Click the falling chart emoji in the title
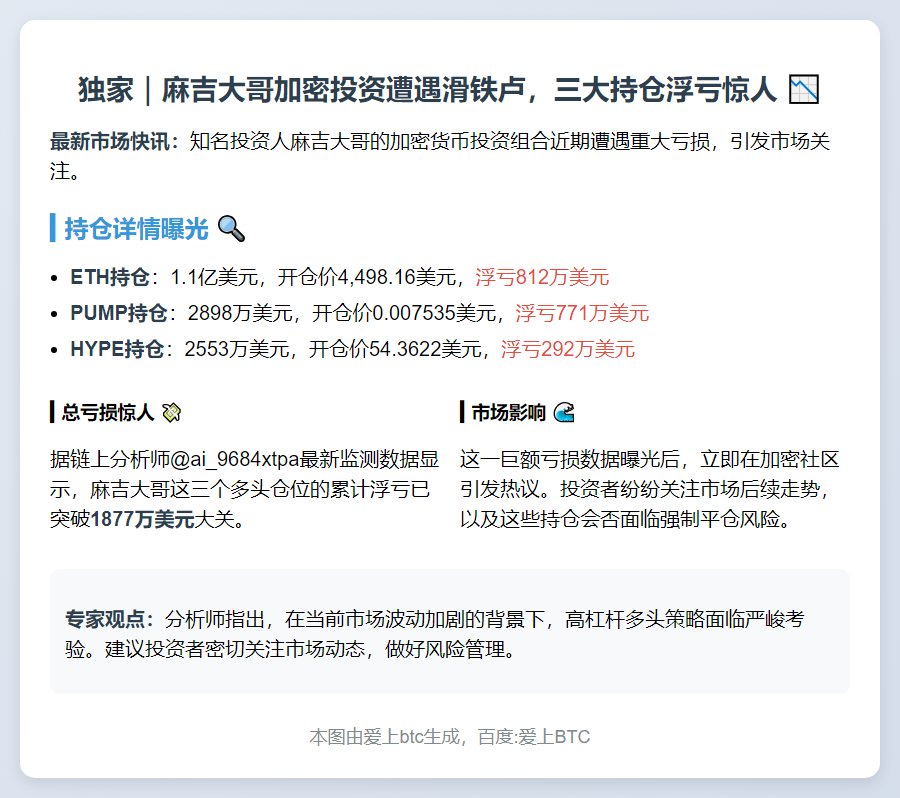The image size is (900, 798). click(x=803, y=90)
